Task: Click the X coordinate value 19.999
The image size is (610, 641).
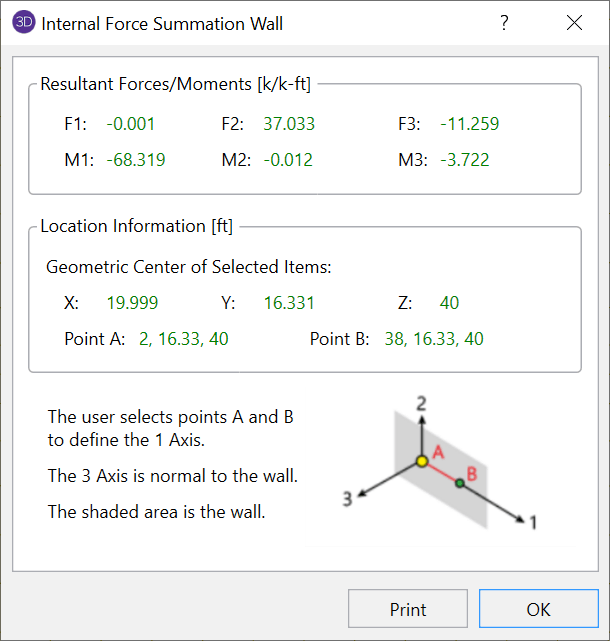Action: click(132, 303)
